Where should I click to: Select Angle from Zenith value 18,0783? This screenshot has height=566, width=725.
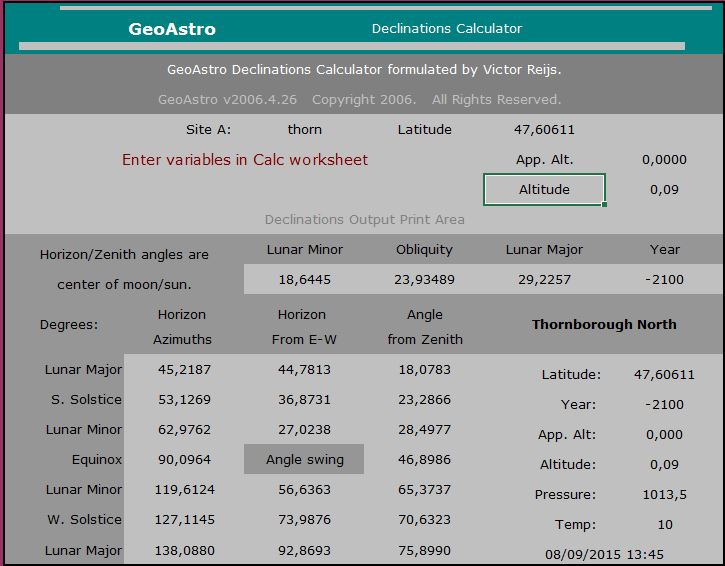coord(424,369)
